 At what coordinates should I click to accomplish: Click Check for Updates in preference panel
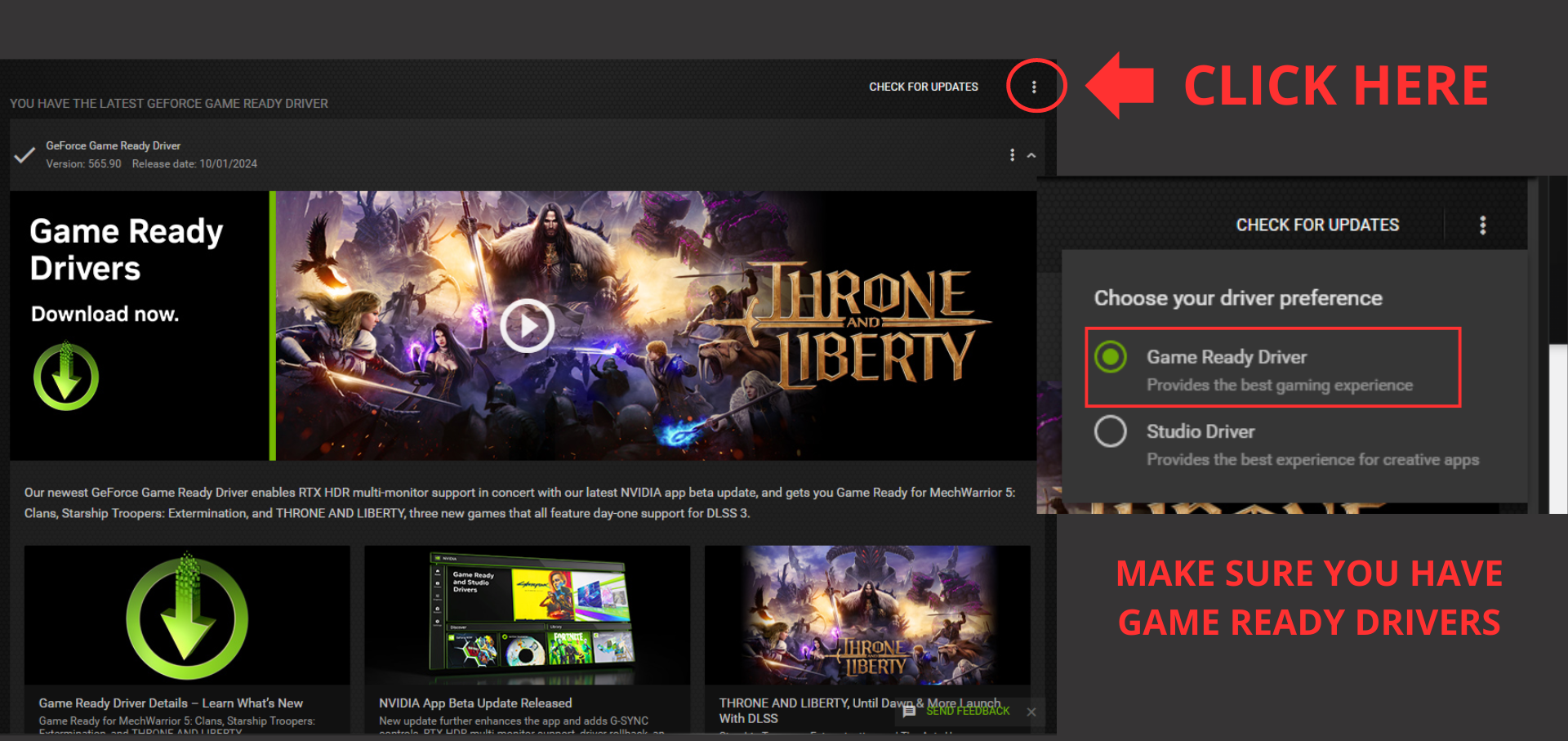(x=1316, y=225)
